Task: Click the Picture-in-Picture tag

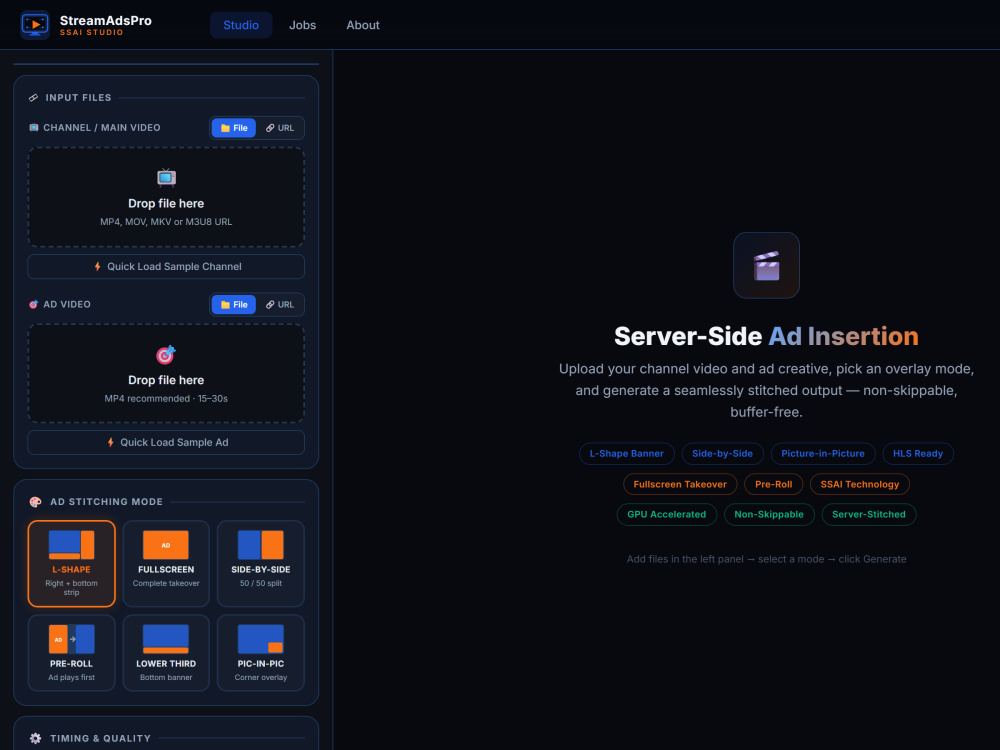Action: 823,453
